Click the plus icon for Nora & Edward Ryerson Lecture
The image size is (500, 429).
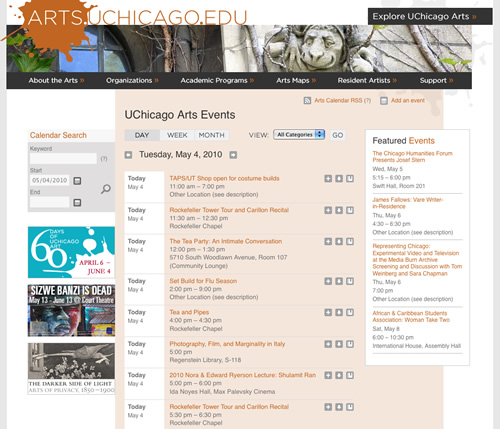click(x=328, y=375)
